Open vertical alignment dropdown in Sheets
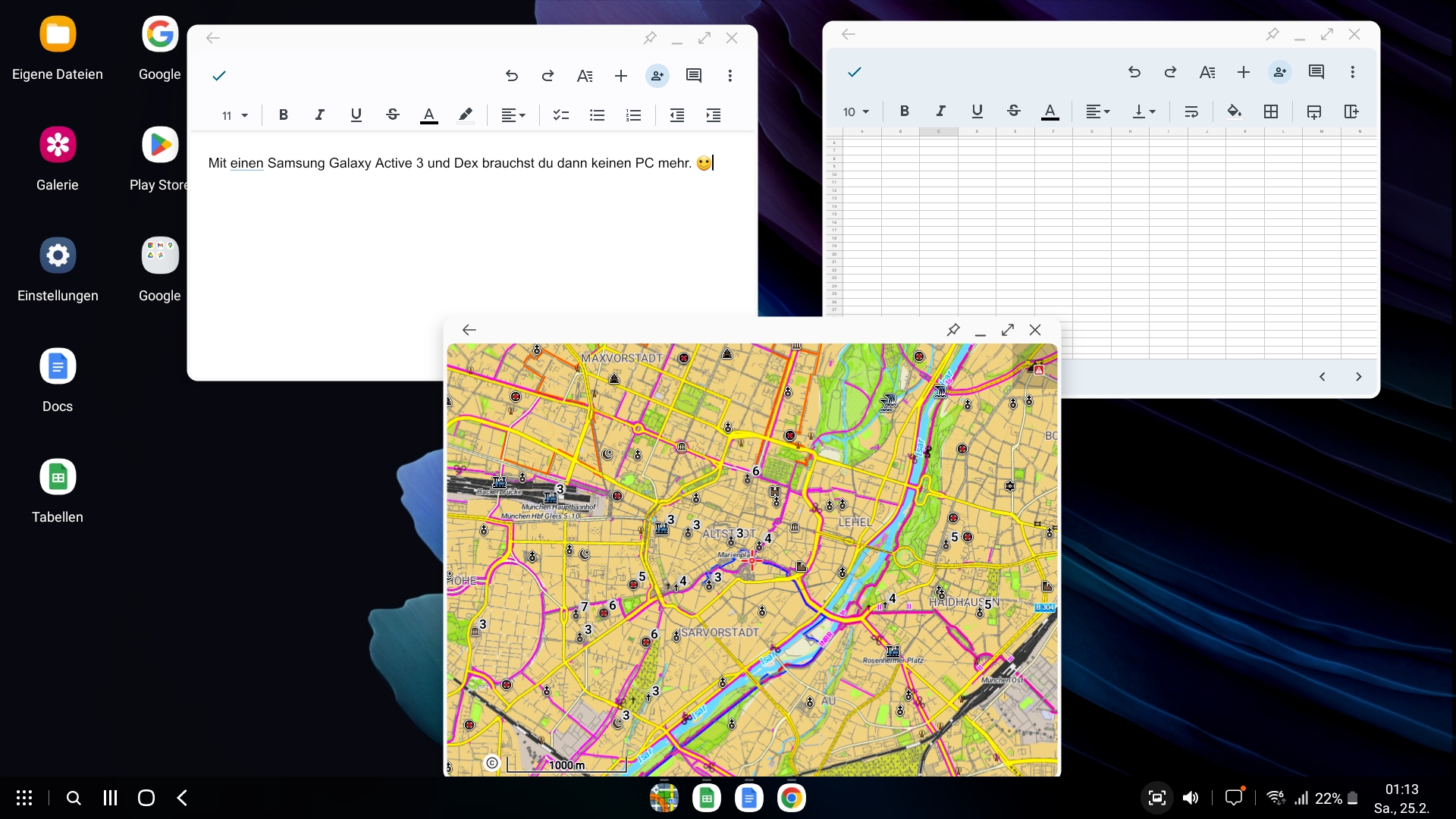The image size is (1456, 819). [1144, 111]
